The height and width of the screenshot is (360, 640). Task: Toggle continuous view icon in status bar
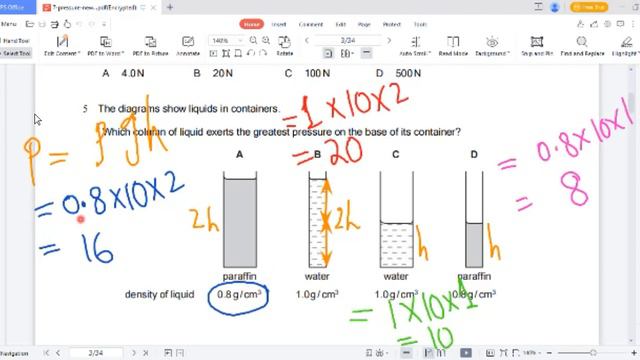tap(407, 353)
